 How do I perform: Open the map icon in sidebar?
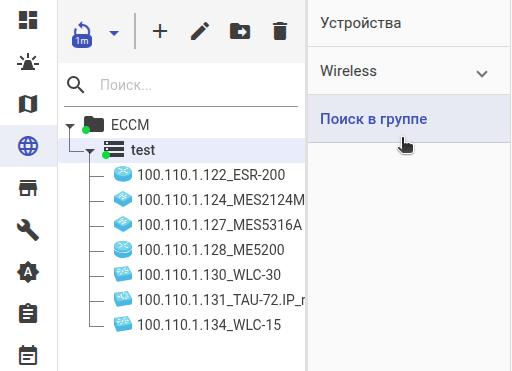pyautogui.click(x=28, y=104)
